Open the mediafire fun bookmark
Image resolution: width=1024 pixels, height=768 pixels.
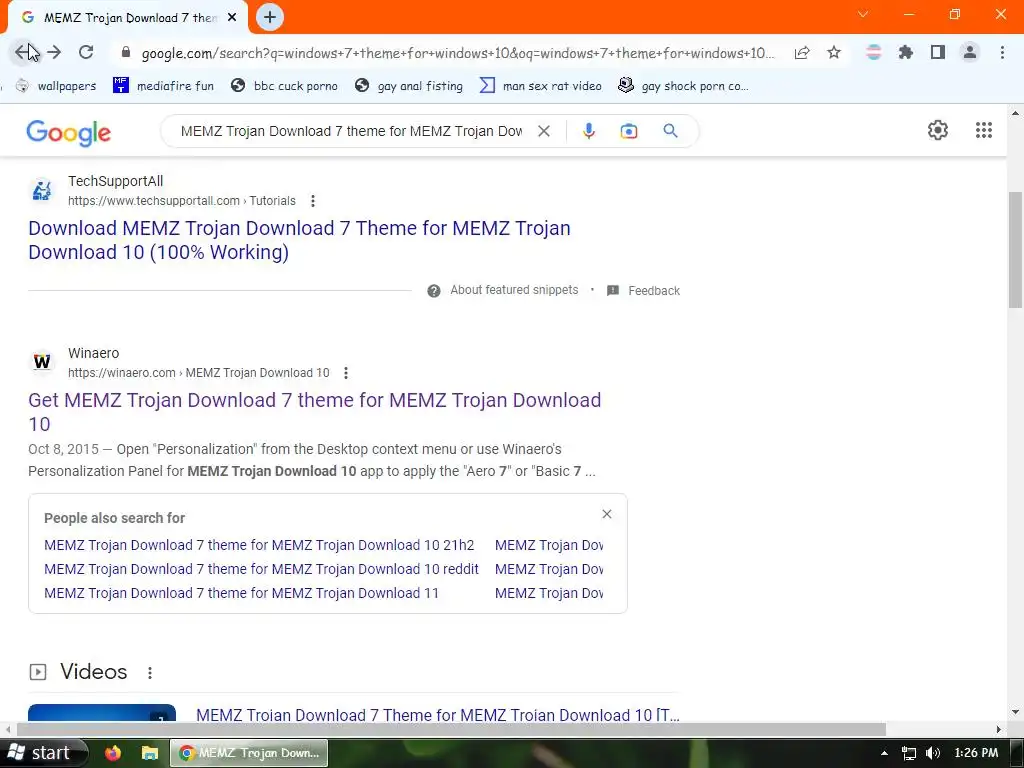[x=163, y=86]
